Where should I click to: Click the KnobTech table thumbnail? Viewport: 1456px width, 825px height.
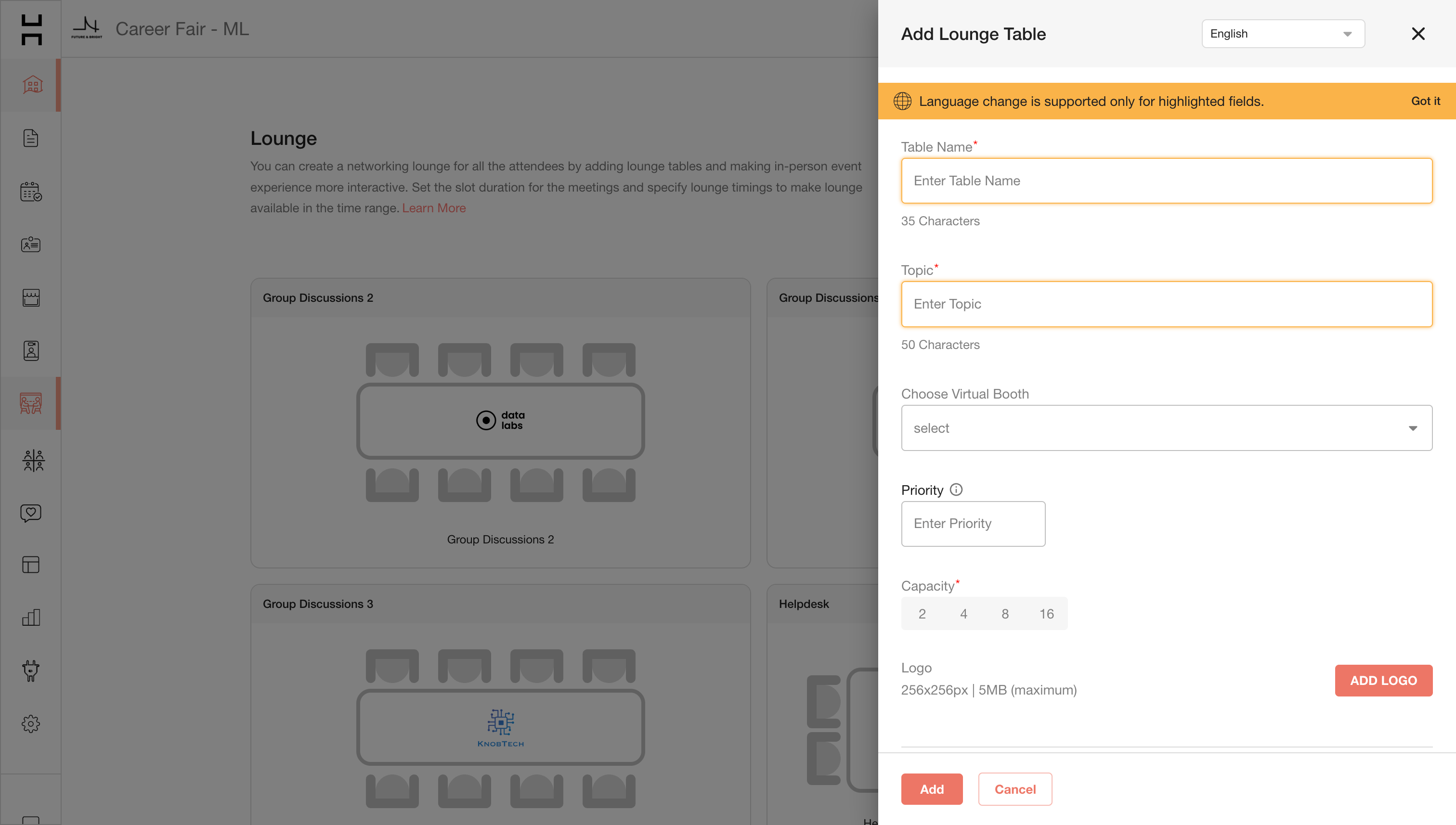[500, 727]
